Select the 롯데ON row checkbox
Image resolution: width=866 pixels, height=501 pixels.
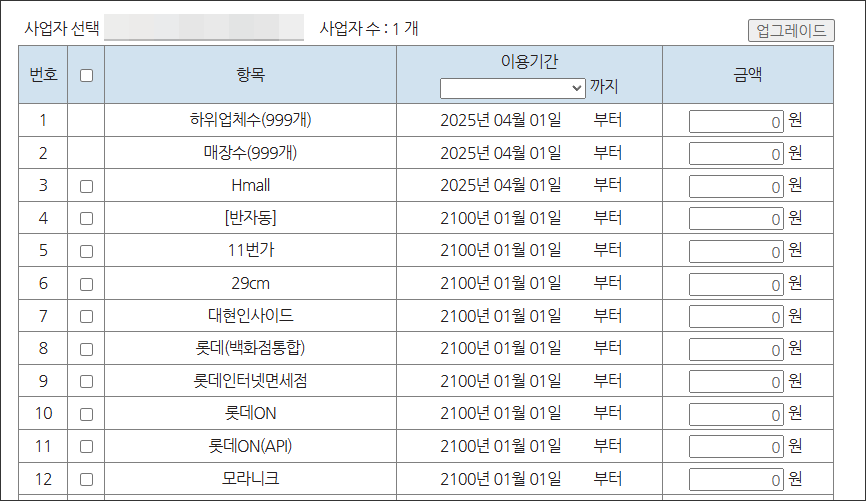click(86, 414)
